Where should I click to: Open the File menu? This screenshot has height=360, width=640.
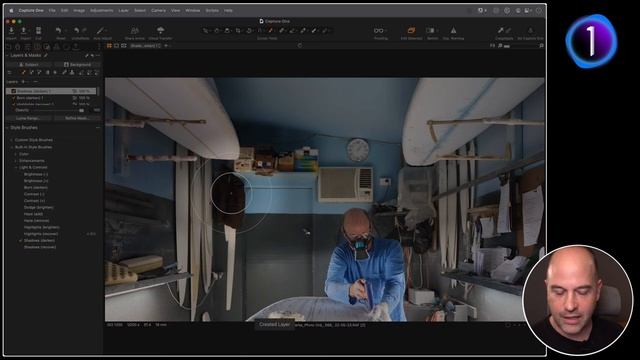click(x=52, y=10)
